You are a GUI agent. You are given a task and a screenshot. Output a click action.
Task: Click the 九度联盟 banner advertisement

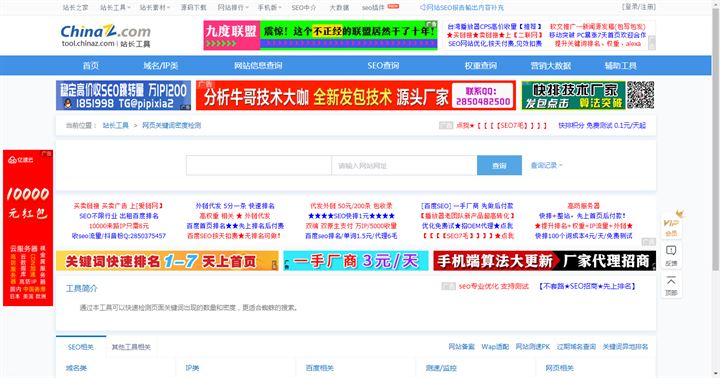coord(320,35)
